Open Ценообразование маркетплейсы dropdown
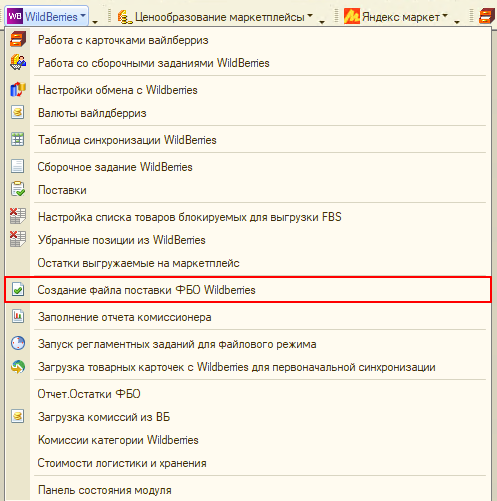497x501 pixels. coord(215,17)
